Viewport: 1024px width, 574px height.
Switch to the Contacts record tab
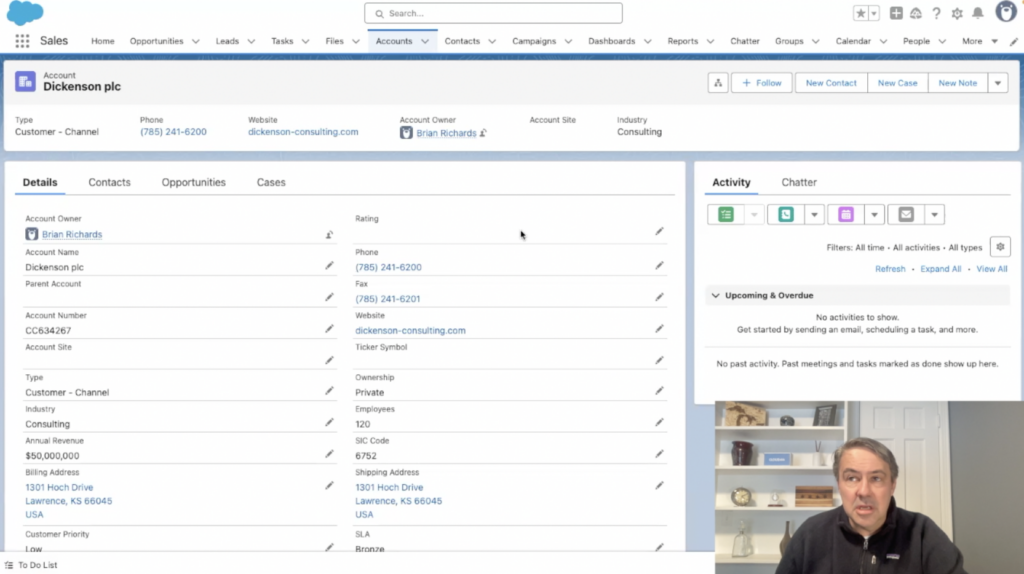click(x=109, y=182)
